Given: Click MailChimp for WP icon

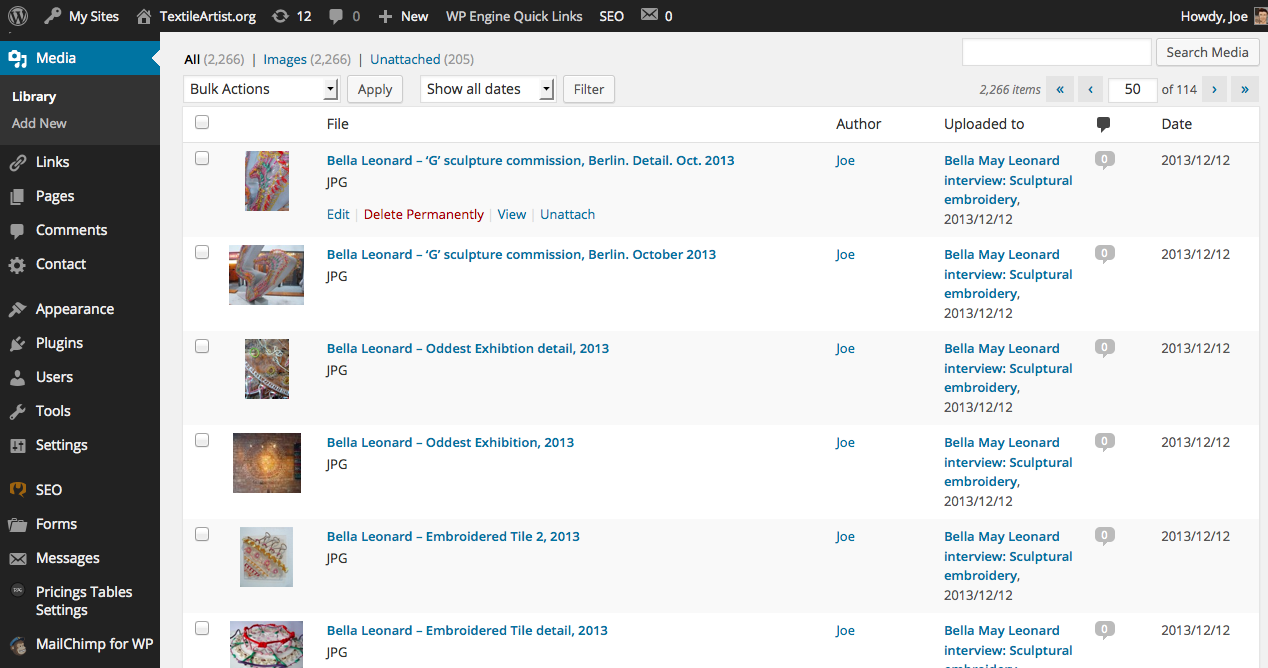Looking at the screenshot, I should (17, 645).
